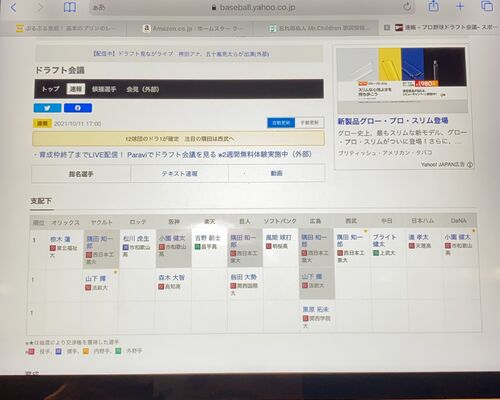Open player 黒原 拓未 under 広島
The height and width of the screenshot is (400, 500).
pyautogui.click(x=315, y=309)
